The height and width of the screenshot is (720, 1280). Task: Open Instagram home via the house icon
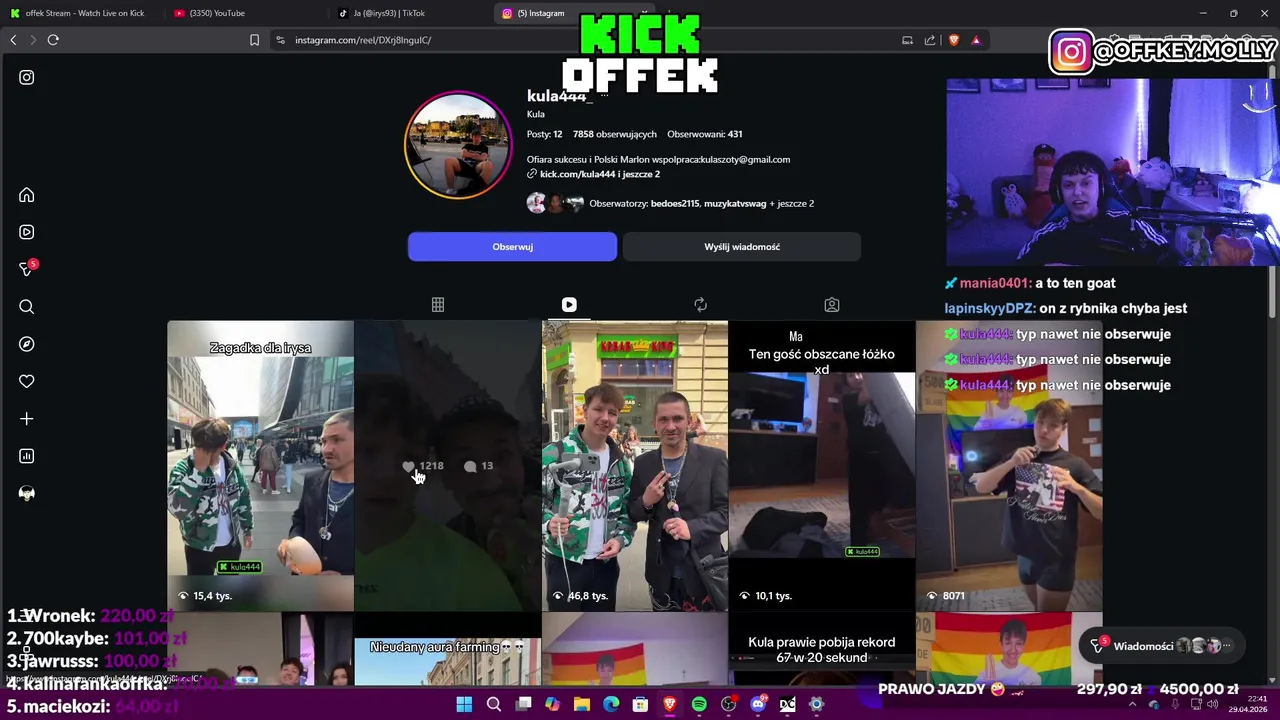click(x=27, y=195)
